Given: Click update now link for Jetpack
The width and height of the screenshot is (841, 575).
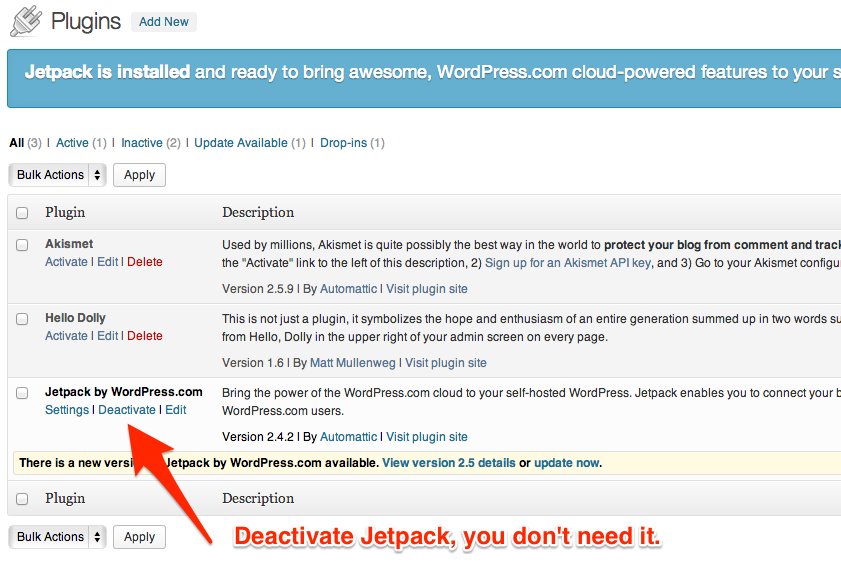Looking at the screenshot, I should pyautogui.click(x=567, y=463).
